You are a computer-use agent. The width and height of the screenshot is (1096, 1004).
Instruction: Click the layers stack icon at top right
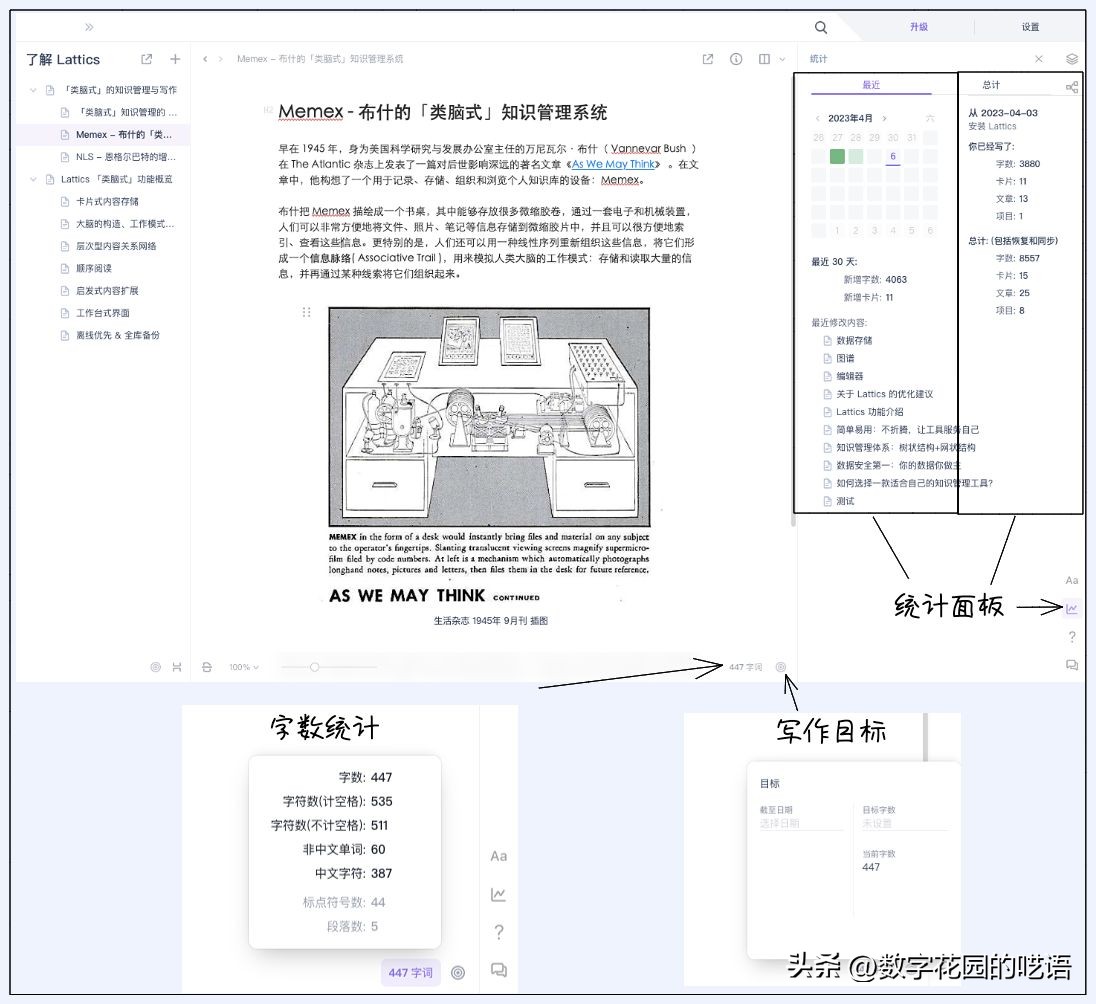coord(1072,59)
